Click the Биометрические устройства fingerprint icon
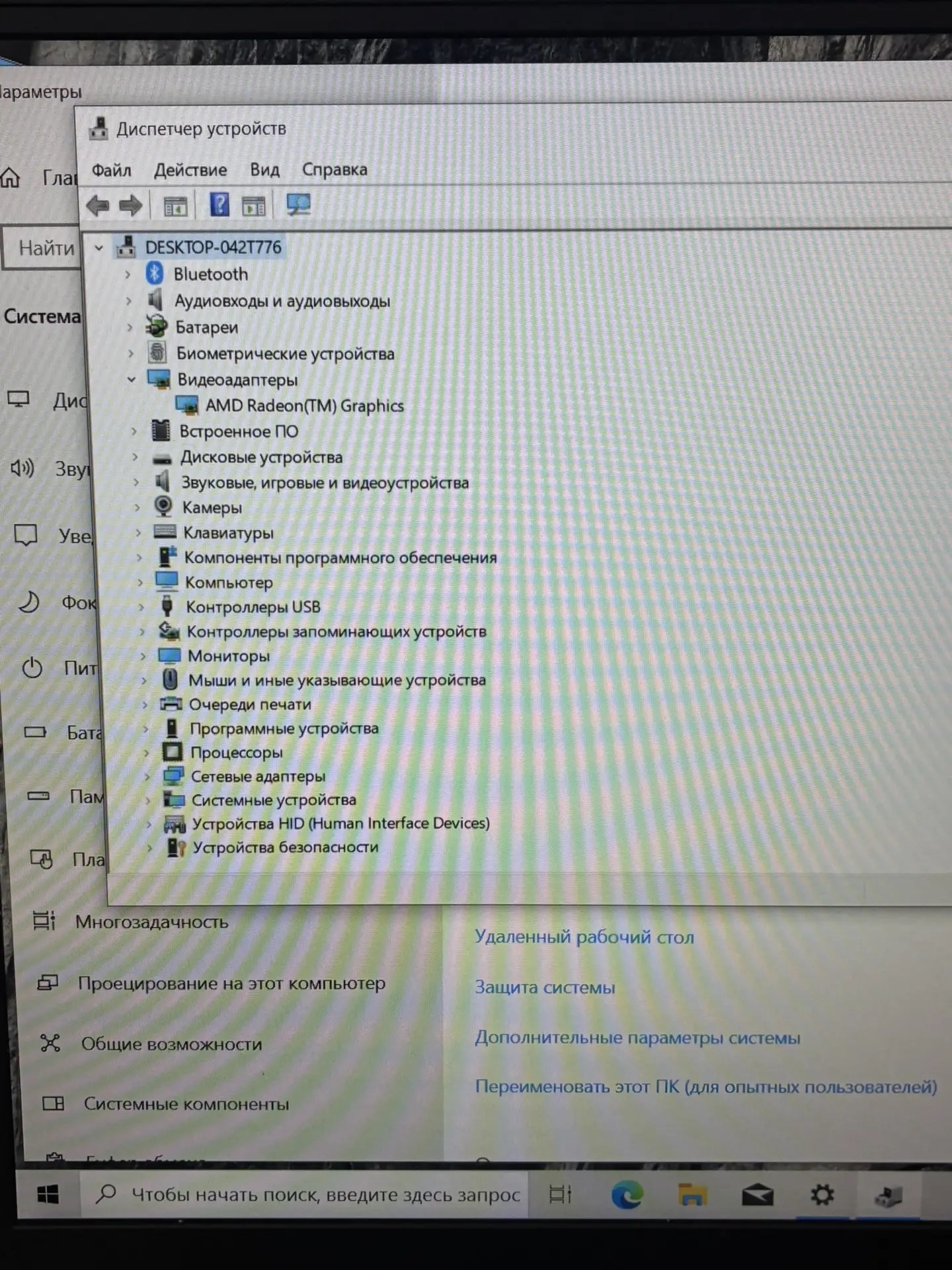Viewport: 952px width, 1270px height. 157,352
